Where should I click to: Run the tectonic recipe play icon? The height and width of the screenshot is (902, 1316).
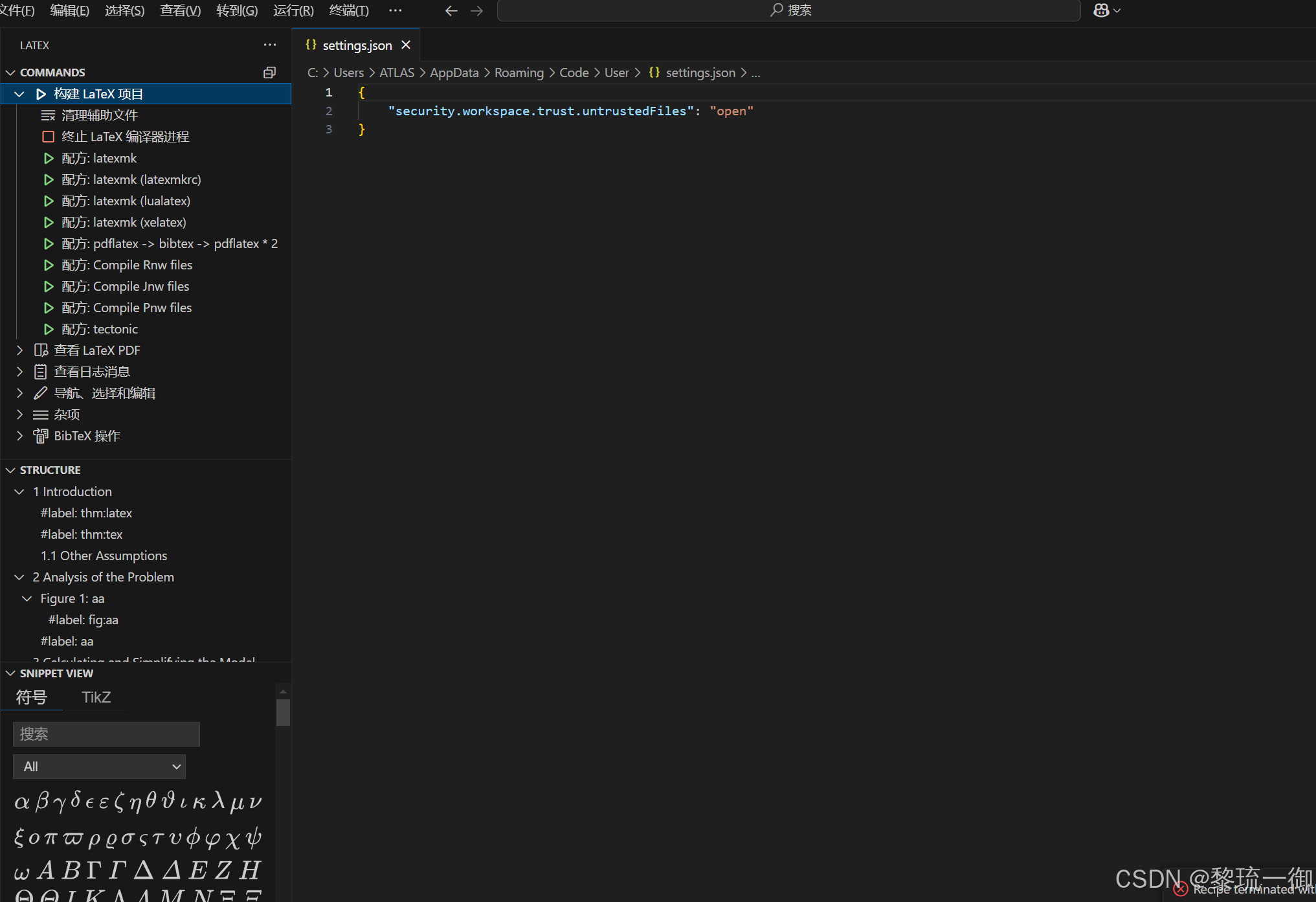[49, 329]
